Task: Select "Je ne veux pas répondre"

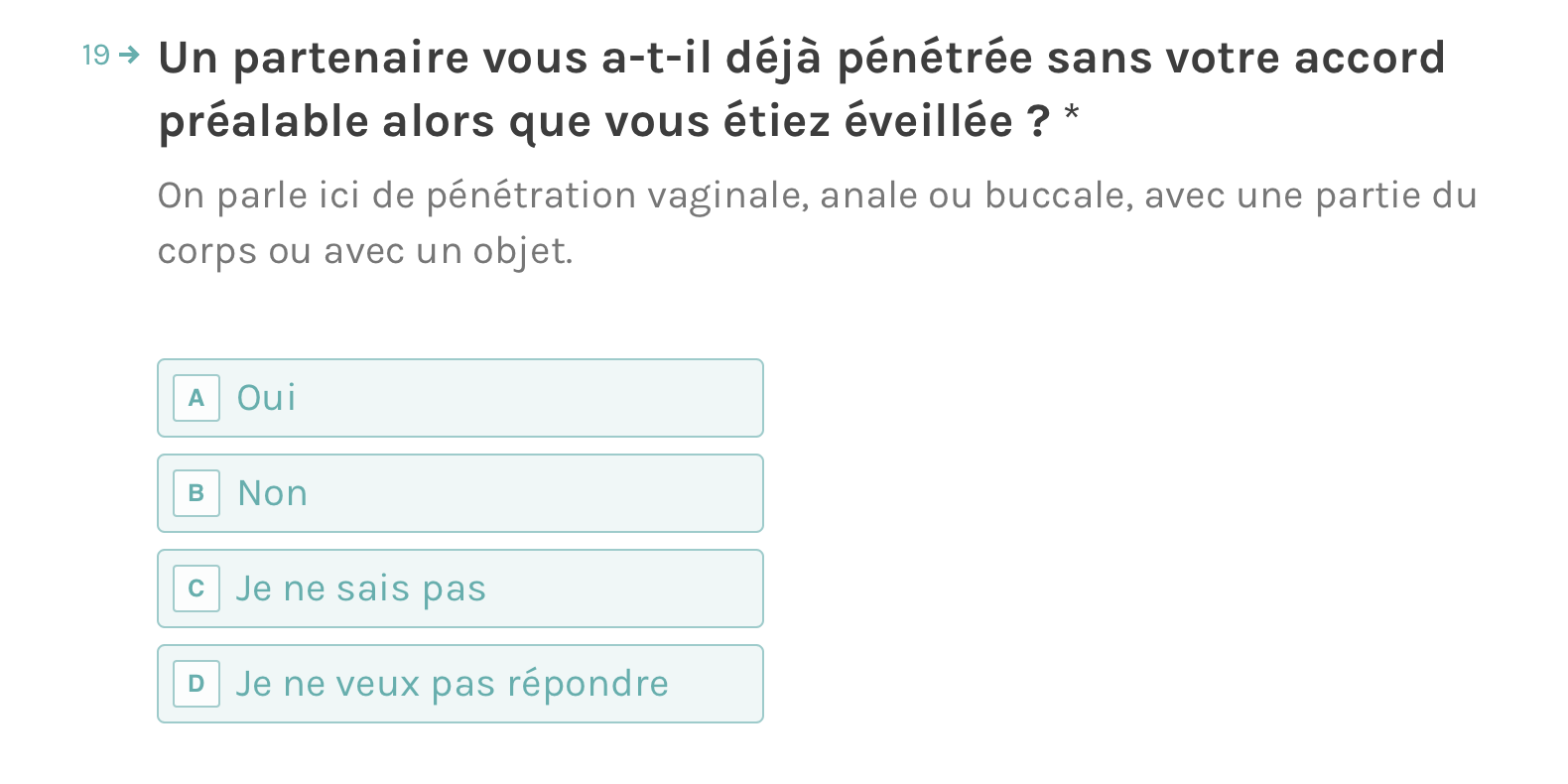Action: coord(459,684)
